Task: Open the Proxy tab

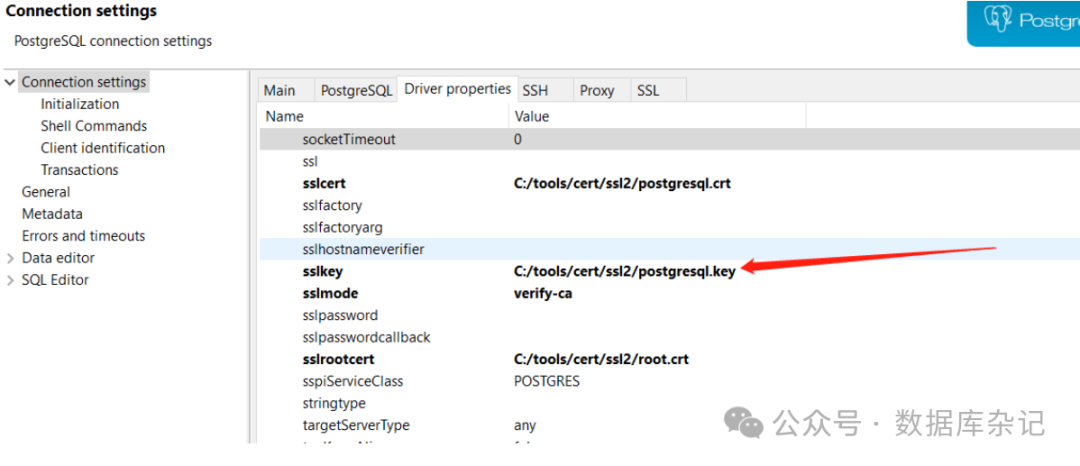Action: click(x=597, y=90)
